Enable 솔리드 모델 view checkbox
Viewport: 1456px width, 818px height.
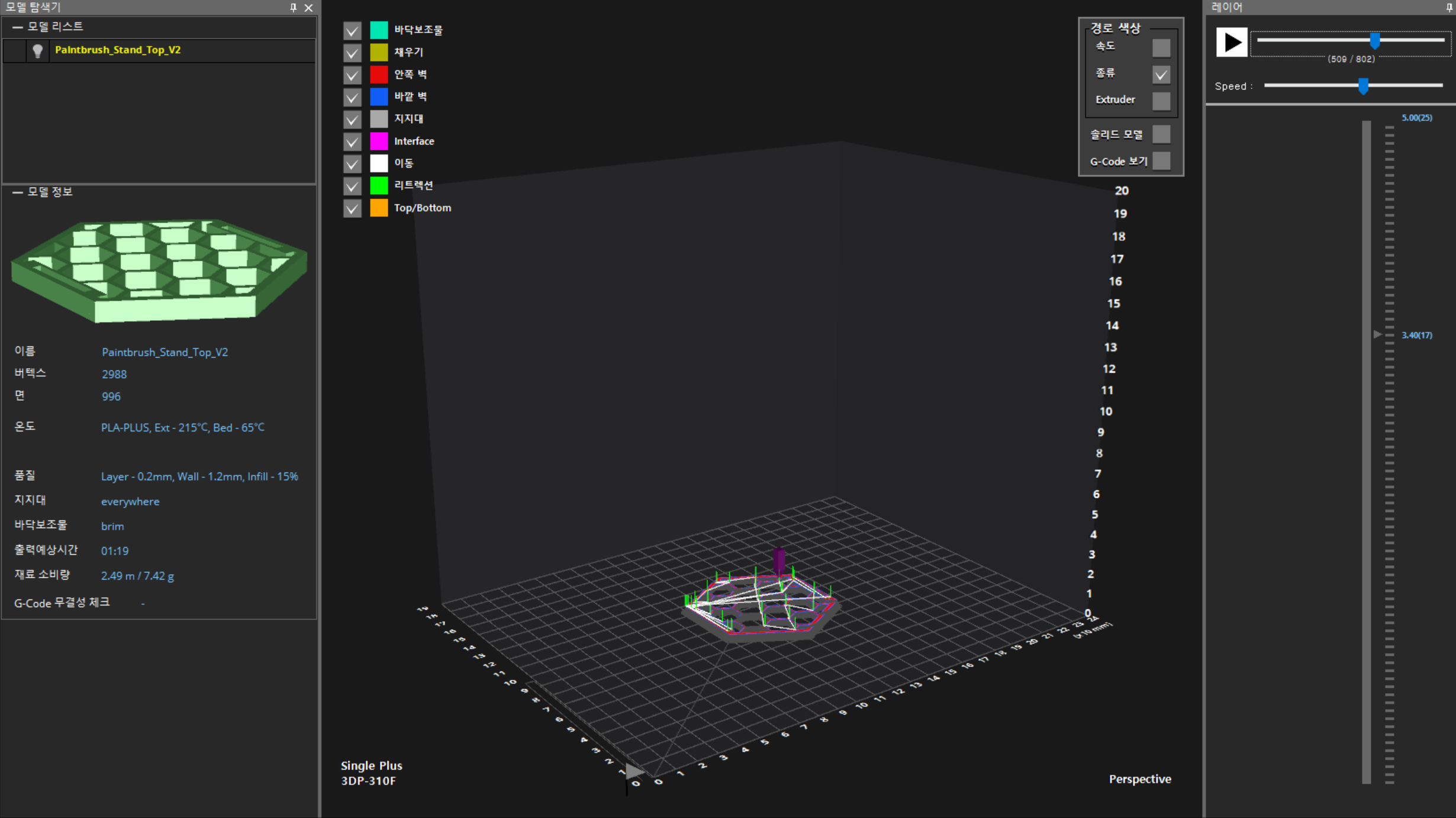click(1161, 134)
